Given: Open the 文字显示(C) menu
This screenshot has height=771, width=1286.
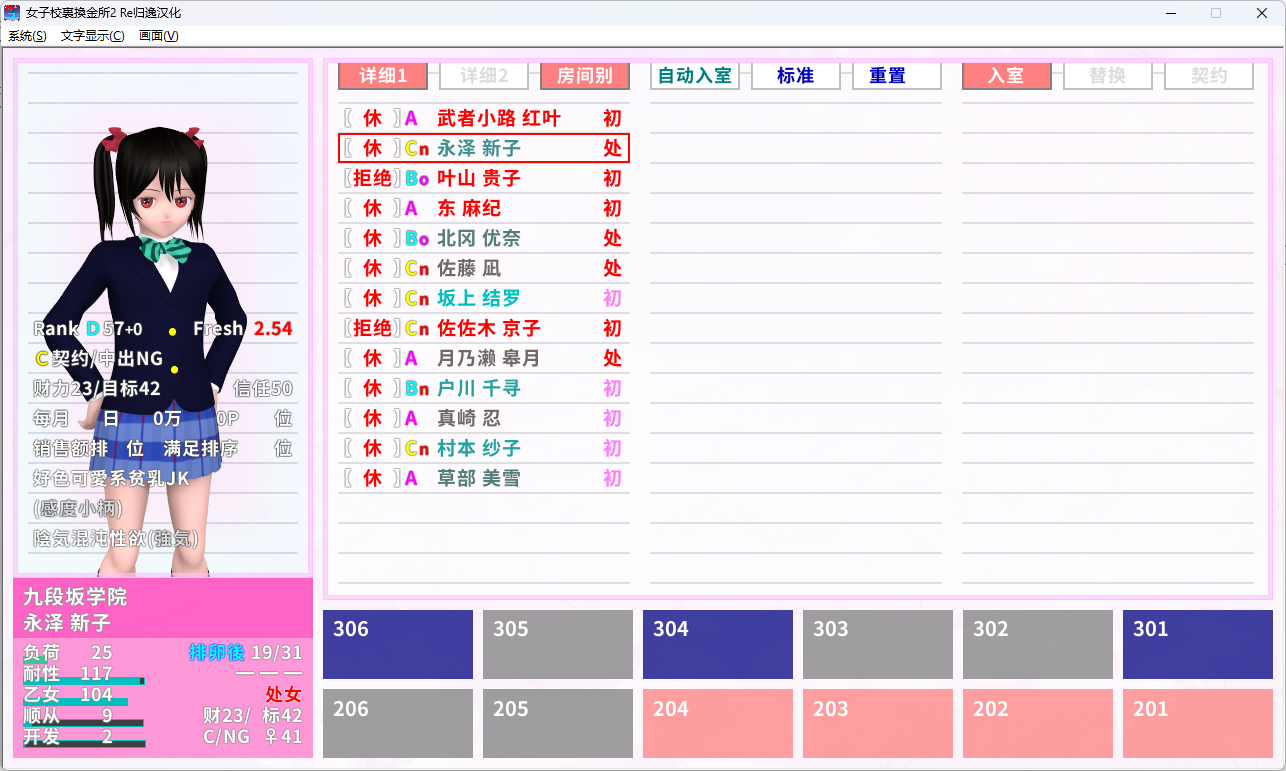Looking at the screenshot, I should (x=92, y=36).
